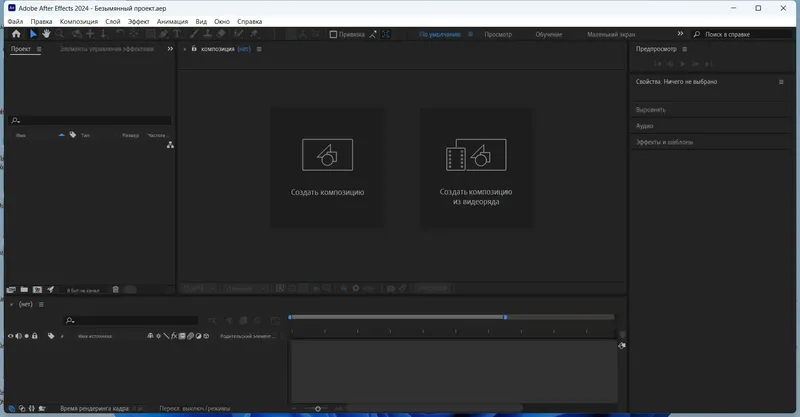Click the shy layer switch column header
The image size is (800, 417).
pos(150,336)
